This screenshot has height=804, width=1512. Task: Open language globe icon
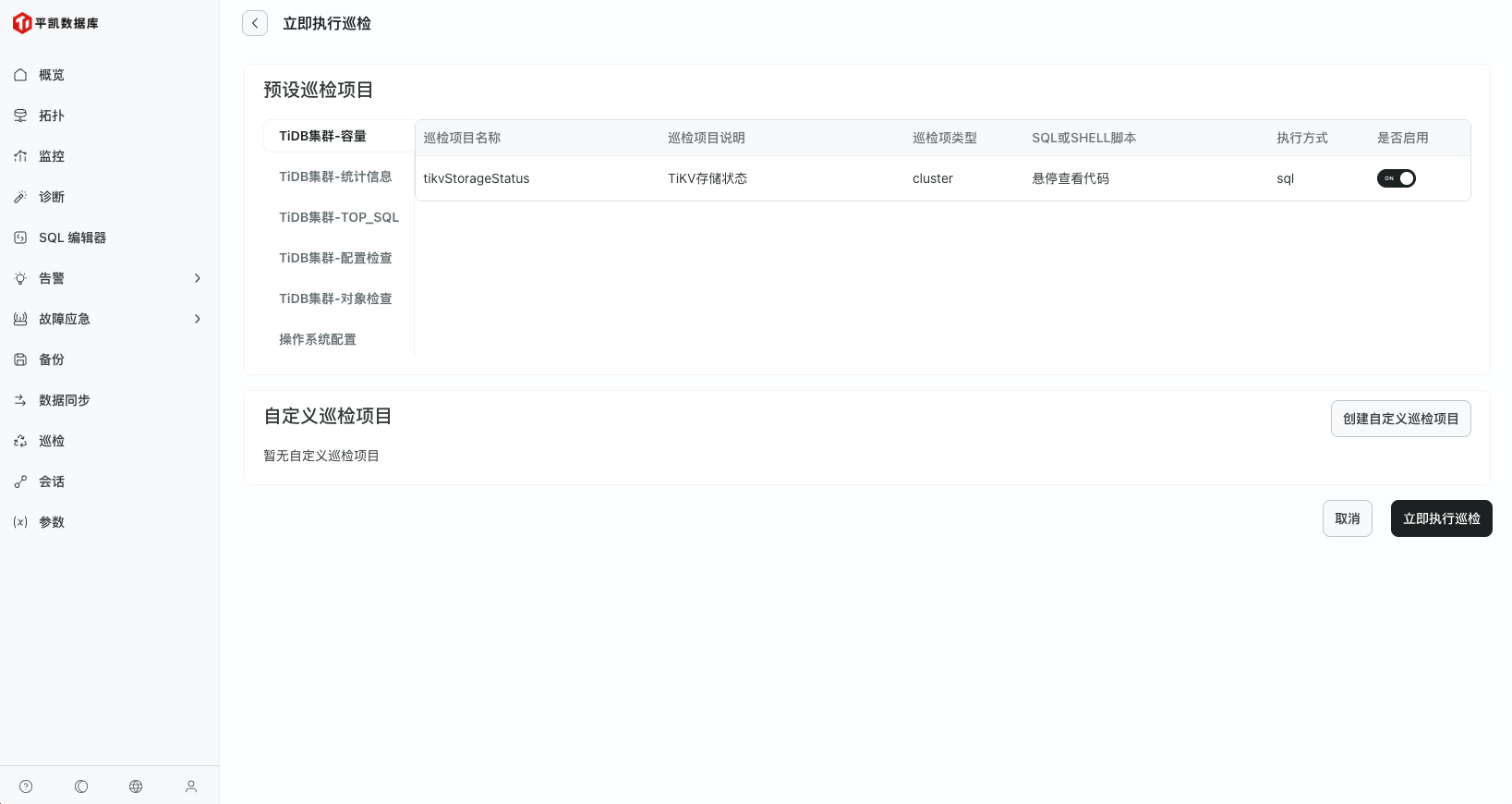tap(136, 786)
